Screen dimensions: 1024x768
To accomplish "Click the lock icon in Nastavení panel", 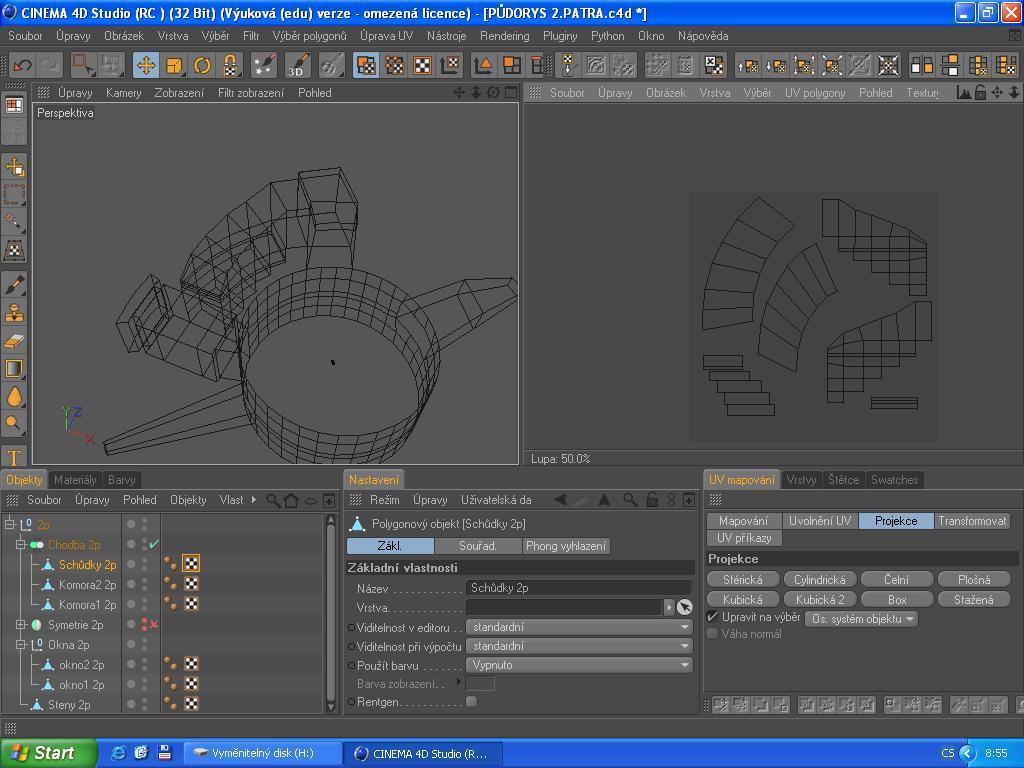I will 652,500.
